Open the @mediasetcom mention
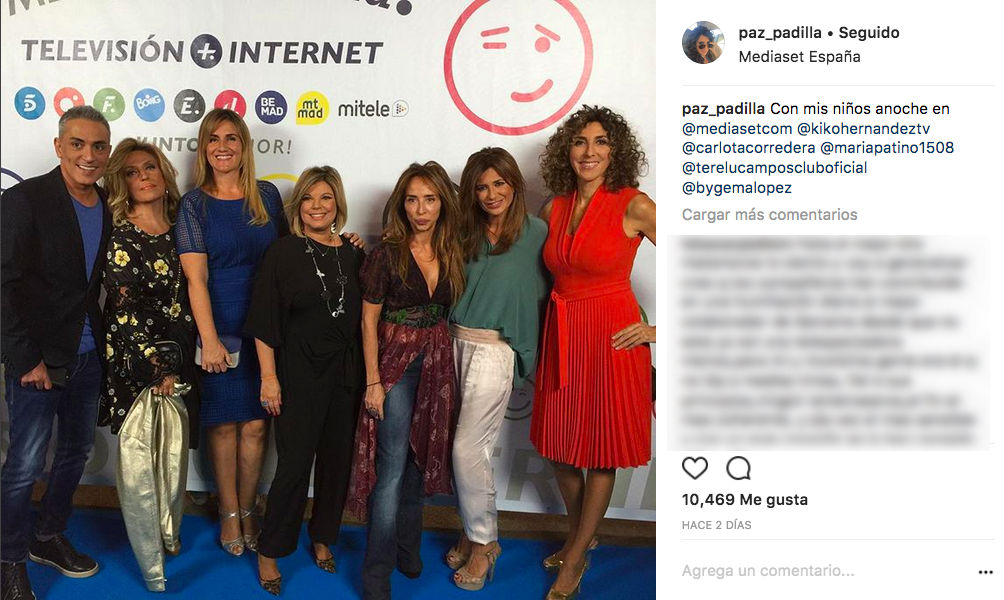 (x=737, y=129)
